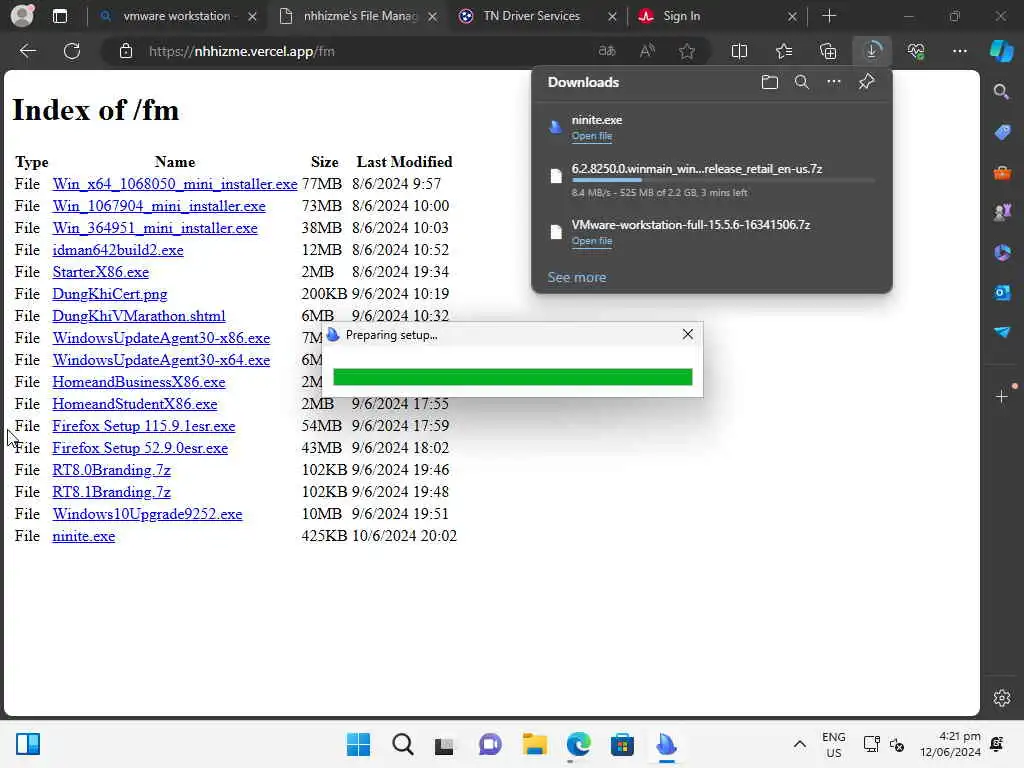Screen dimensions: 1024x768
Task: Open the sidebar Tools briefcase icon
Action: coord(1002,173)
